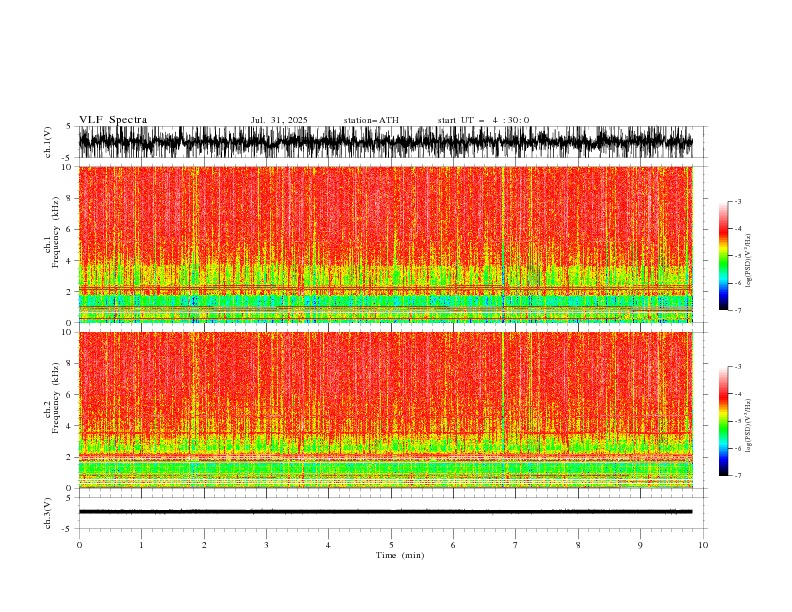Click the ch.1 PSD color scale bar
This screenshot has height=612, width=792.
coord(723,256)
